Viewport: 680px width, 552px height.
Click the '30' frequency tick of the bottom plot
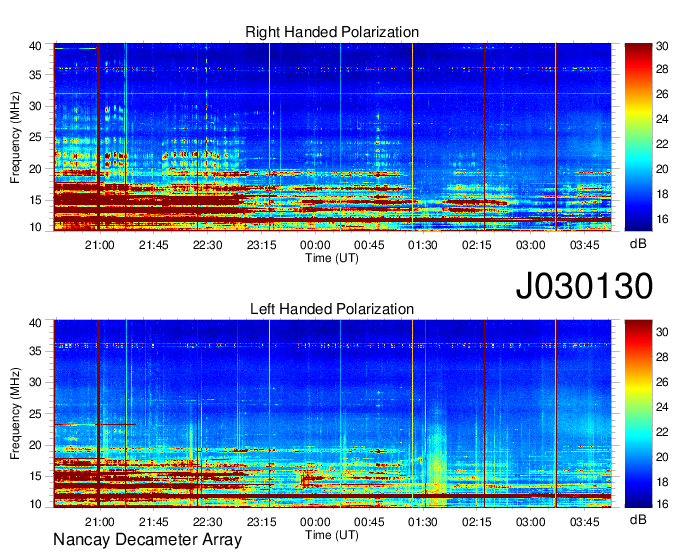36,382
